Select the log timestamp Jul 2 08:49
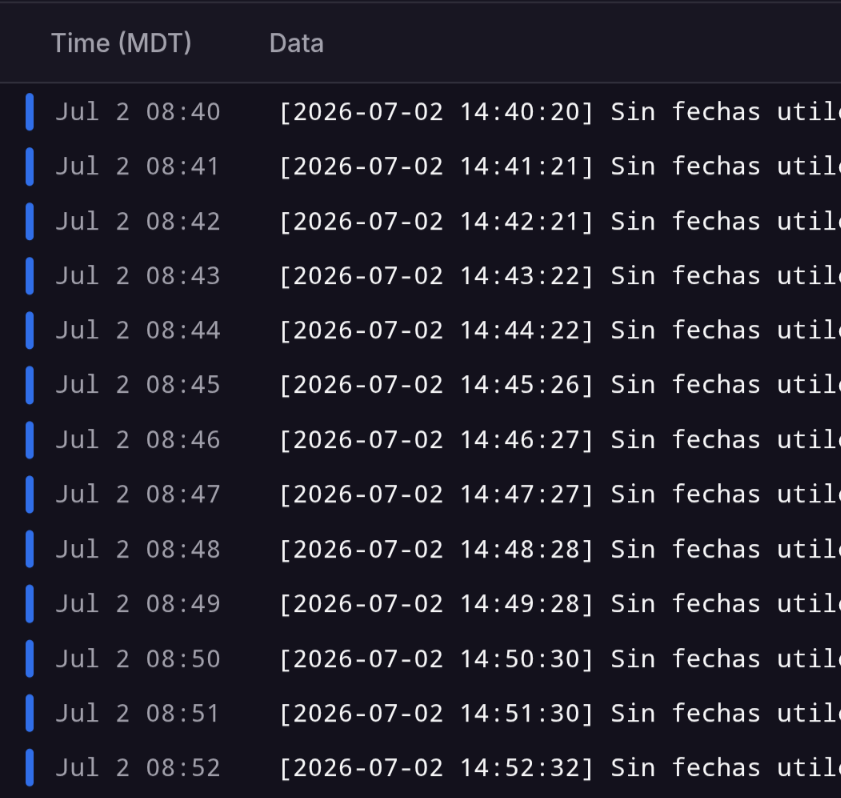 [x=138, y=604]
